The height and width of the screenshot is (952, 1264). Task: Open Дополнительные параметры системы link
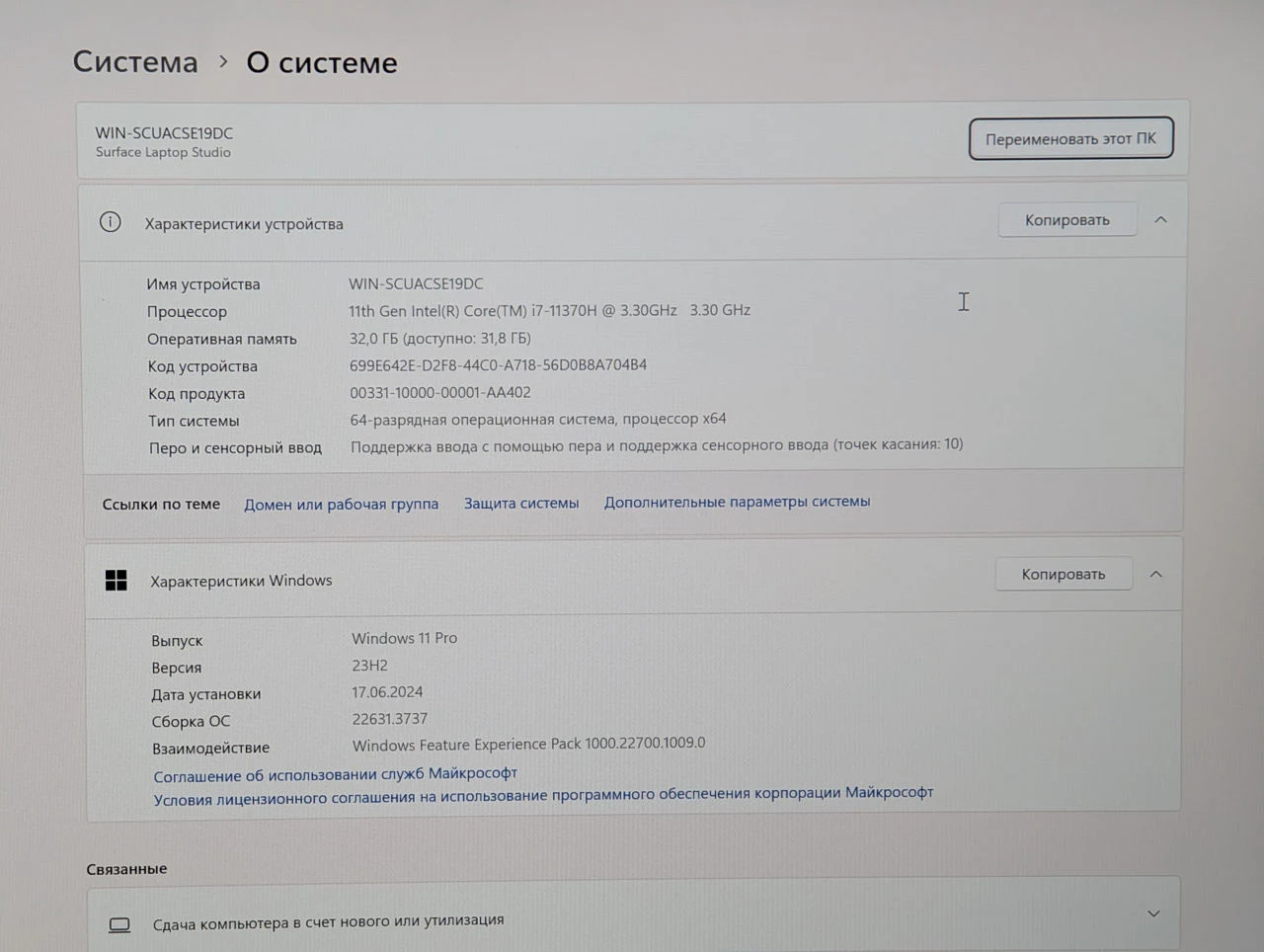tap(737, 502)
